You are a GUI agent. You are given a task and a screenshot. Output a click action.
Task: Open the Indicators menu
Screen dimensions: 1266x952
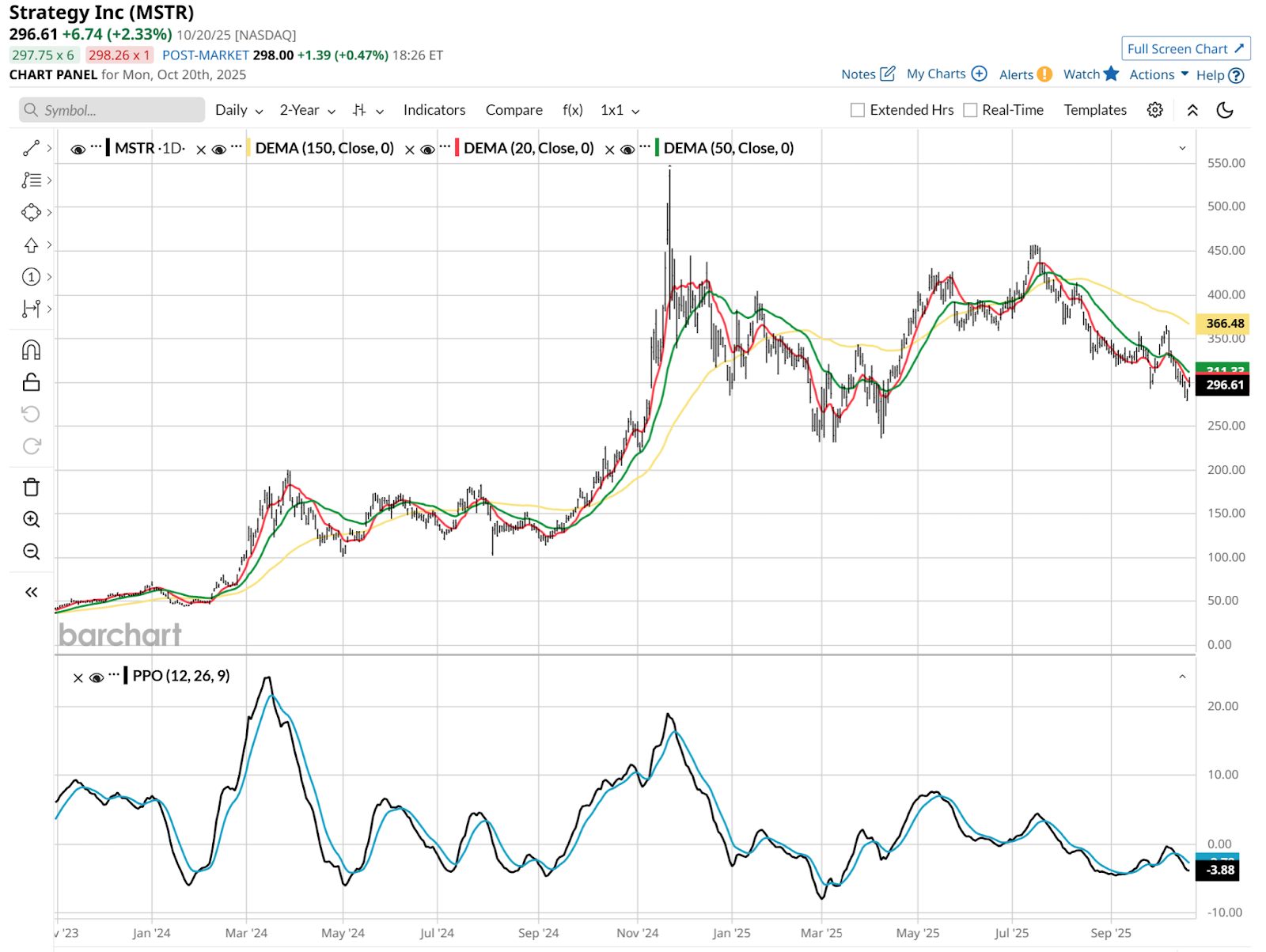[x=434, y=110]
